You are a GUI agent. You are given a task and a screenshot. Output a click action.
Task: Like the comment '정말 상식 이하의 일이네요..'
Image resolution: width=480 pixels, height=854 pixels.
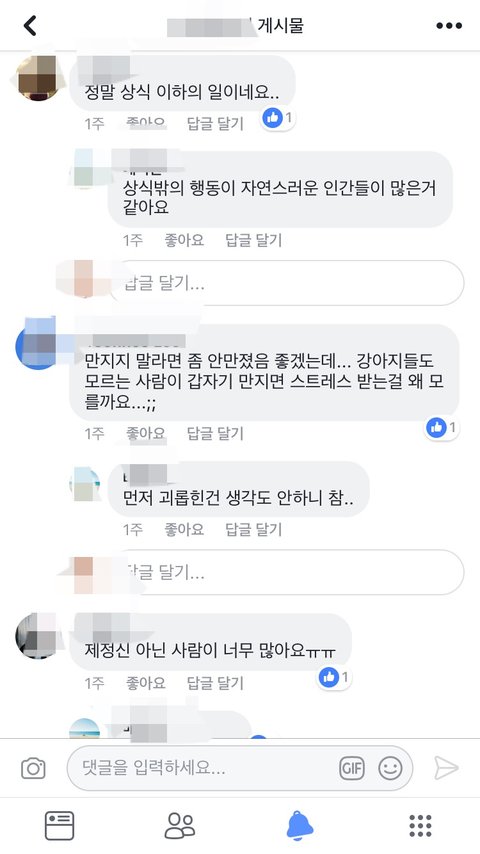tap(145, 124)
